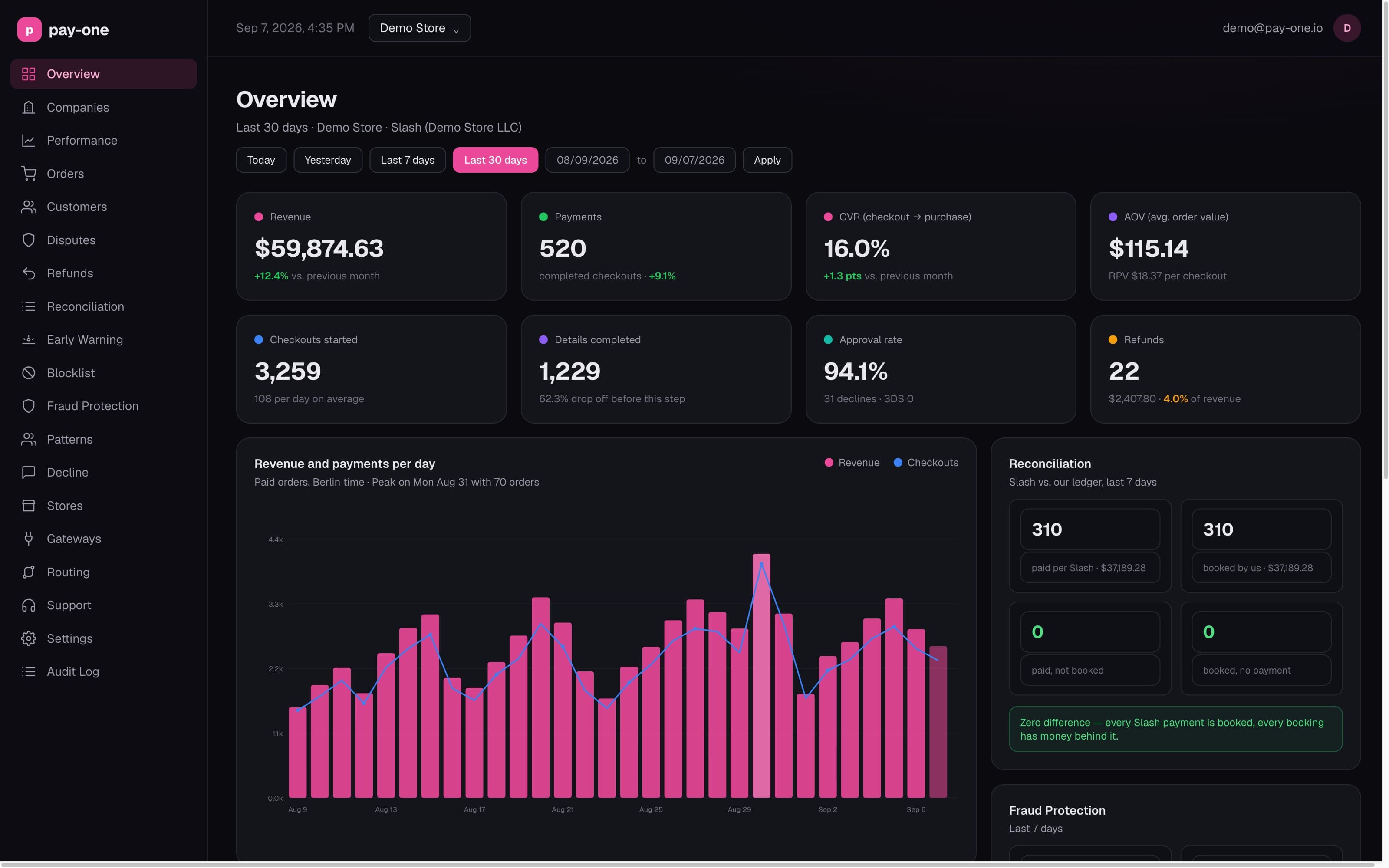
Task: Click the Support headset icon
Action: tap(29, 605)
